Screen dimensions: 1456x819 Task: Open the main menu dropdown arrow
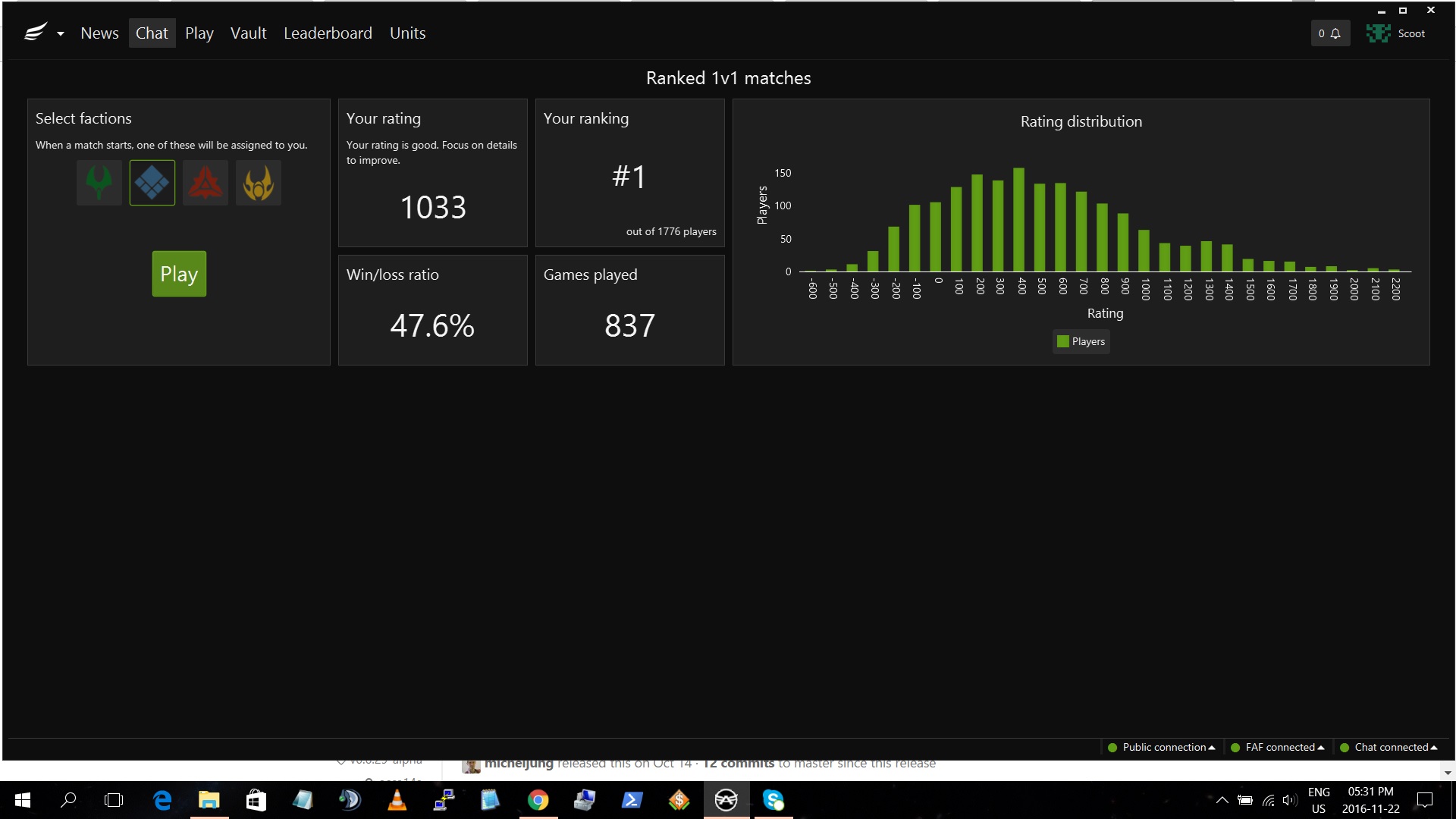[61, 34]
